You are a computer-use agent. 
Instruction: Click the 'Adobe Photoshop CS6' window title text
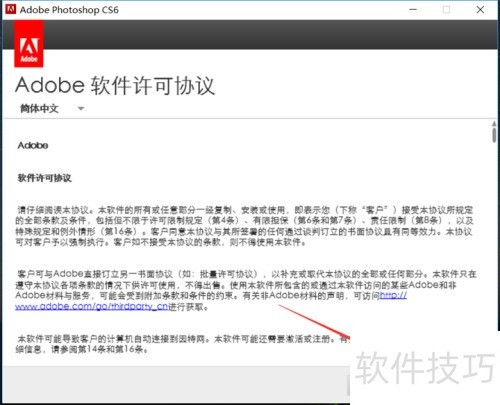(x=69, y=10)
